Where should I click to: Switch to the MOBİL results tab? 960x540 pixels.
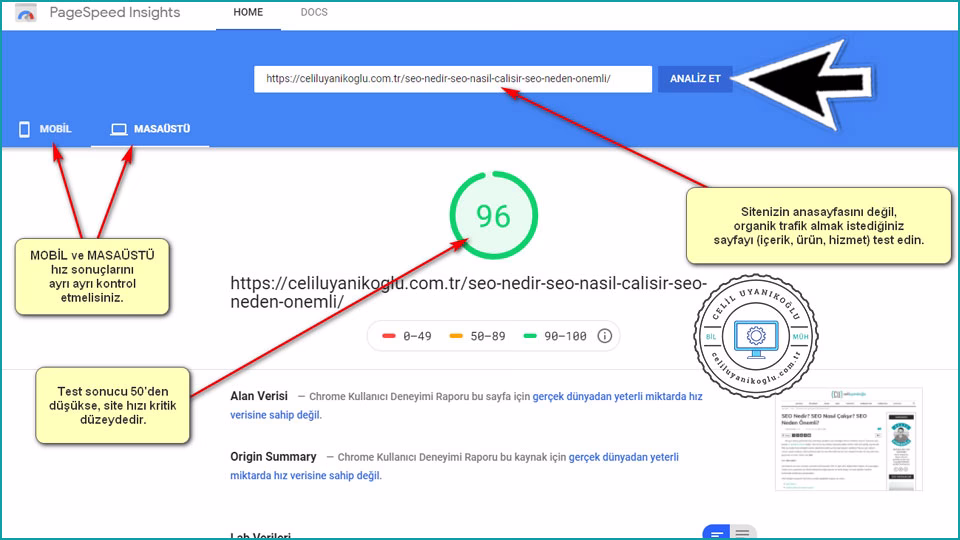[45, 129]
